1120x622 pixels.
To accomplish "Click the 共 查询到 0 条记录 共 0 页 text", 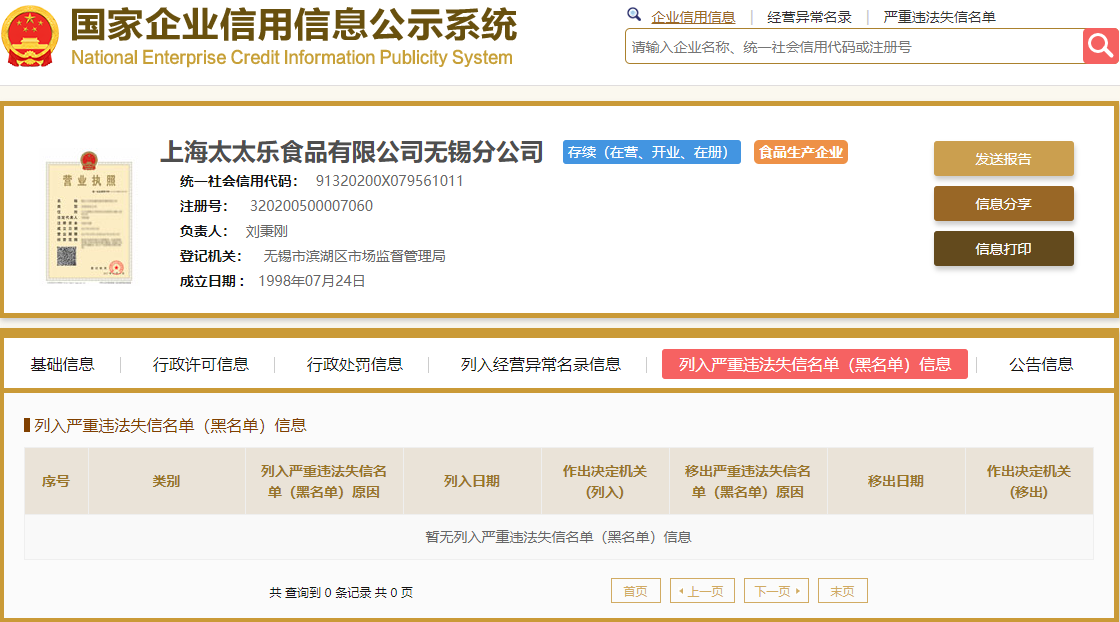I will [341, 592].
